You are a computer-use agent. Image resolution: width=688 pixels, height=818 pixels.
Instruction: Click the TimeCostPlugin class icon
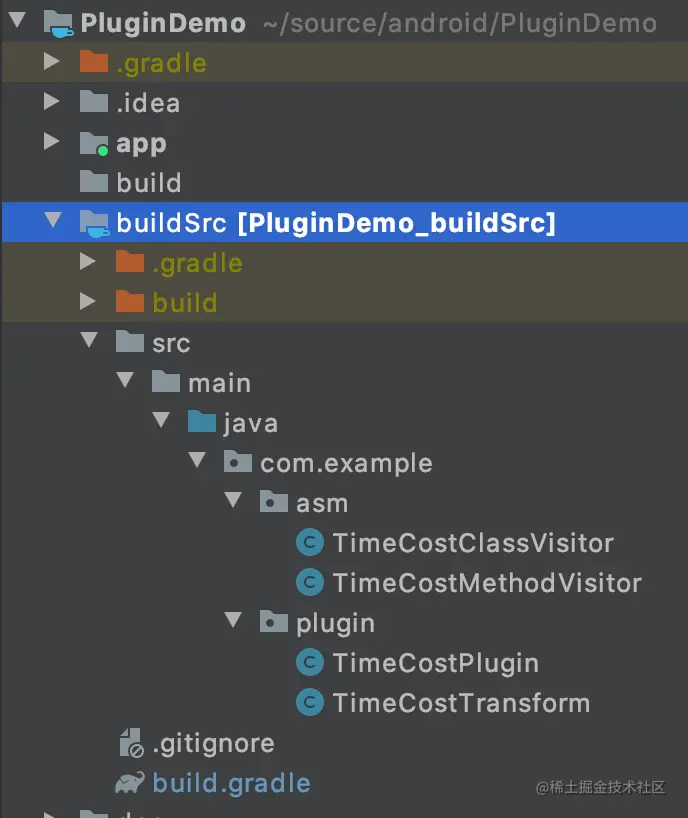point(309,662)
